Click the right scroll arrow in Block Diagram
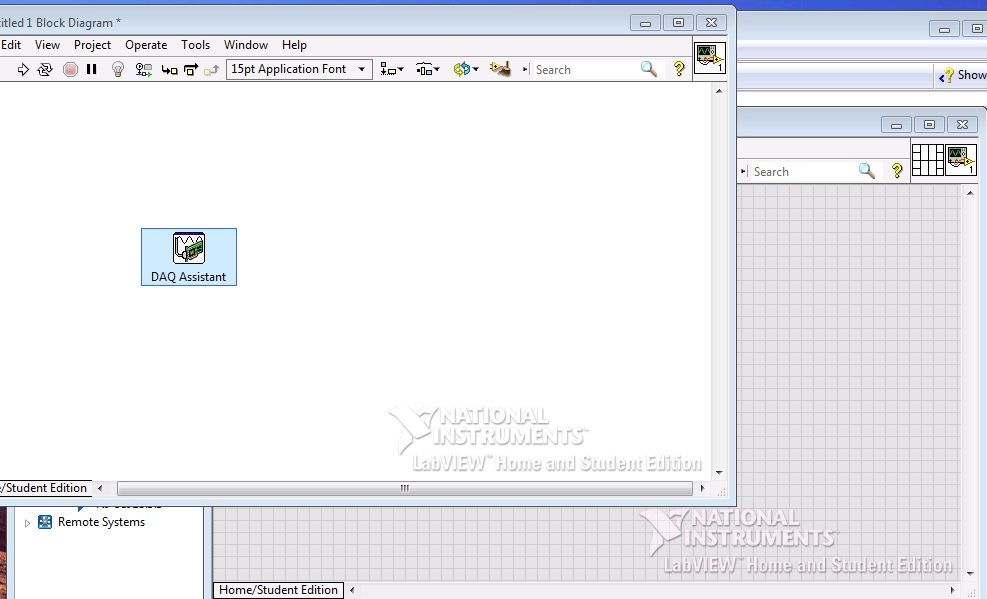987x599 pixels. point(702,488)
